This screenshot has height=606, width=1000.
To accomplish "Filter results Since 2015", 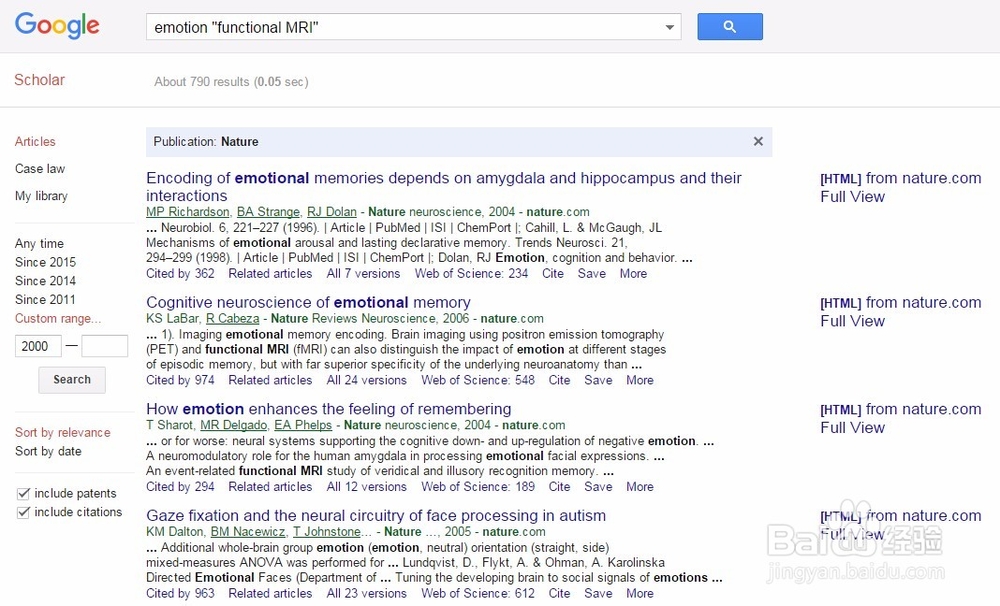I will click(x=45, y=262).
